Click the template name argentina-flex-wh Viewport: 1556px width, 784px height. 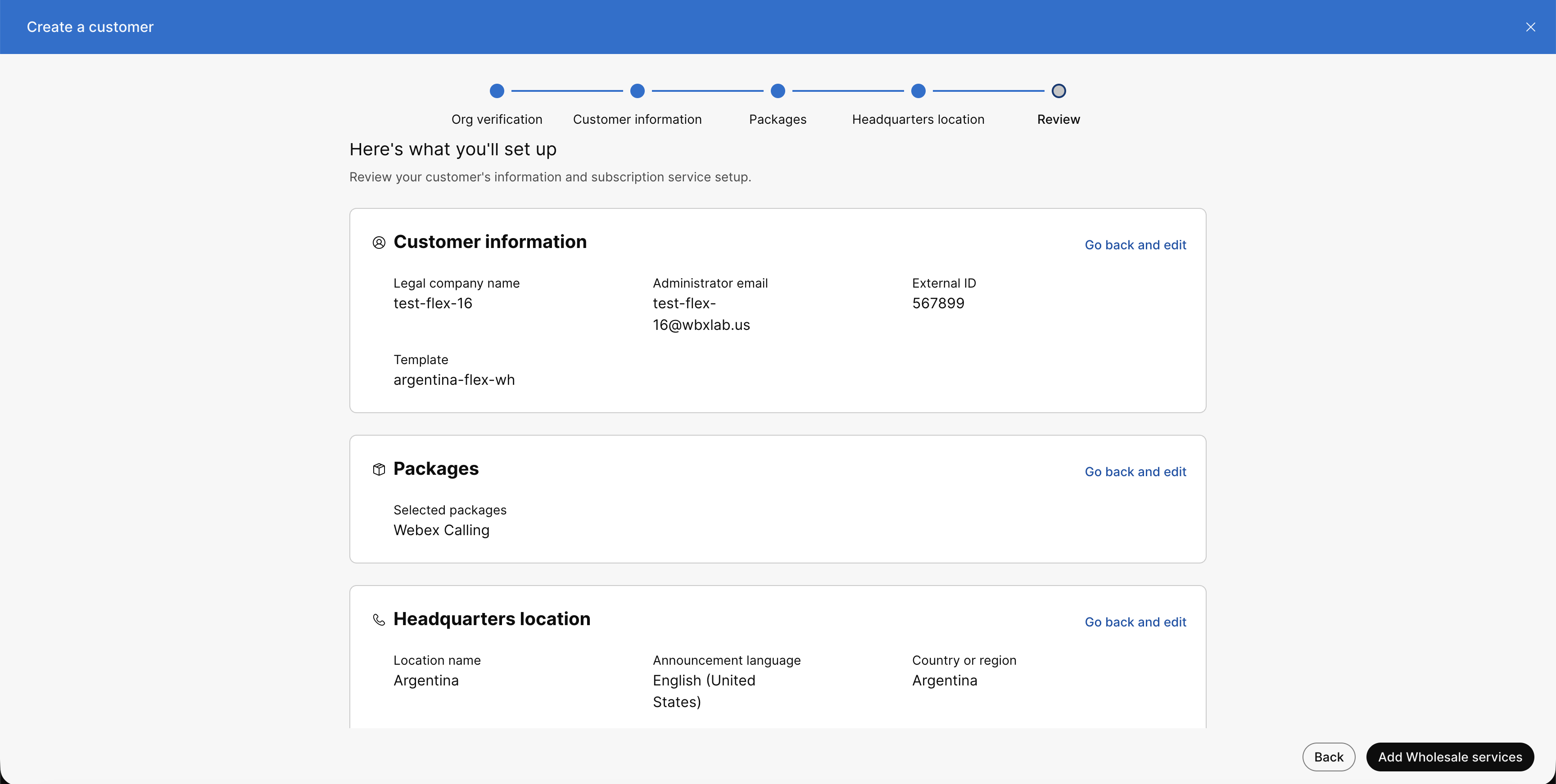454,380
